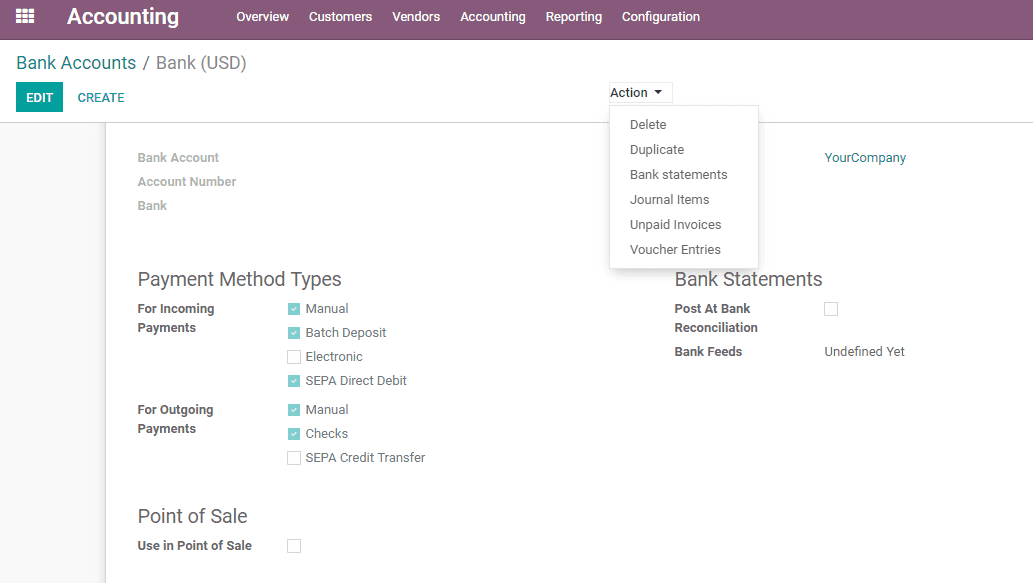Click the 'Bank Account' field label
The width and height of the screenshot is (1033, 583).
pyautogui.click(x=178, y=157)
